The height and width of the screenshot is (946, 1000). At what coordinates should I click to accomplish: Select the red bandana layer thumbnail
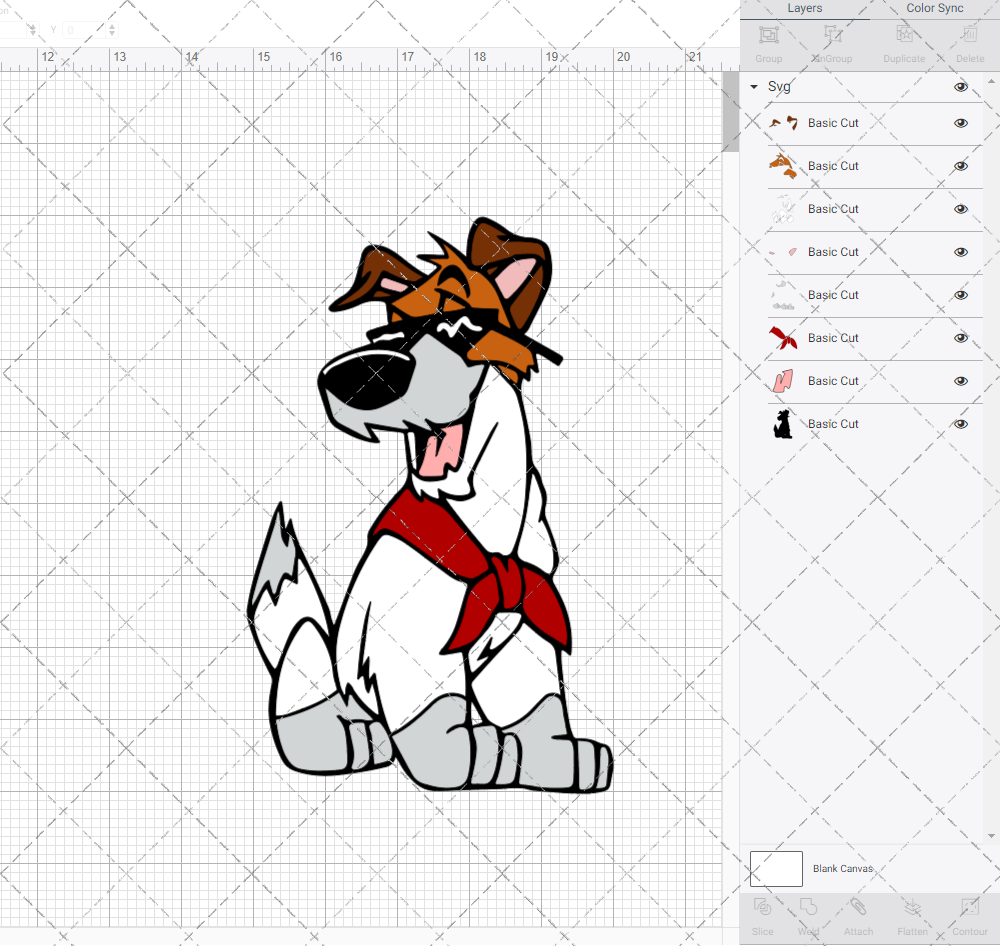tap(783, 338)
